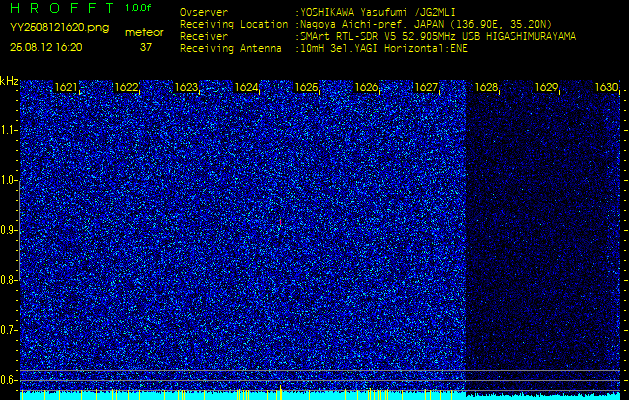The image size is (629, 400).
Task: Click the 1624 time marker
Action: coord(246,87)
